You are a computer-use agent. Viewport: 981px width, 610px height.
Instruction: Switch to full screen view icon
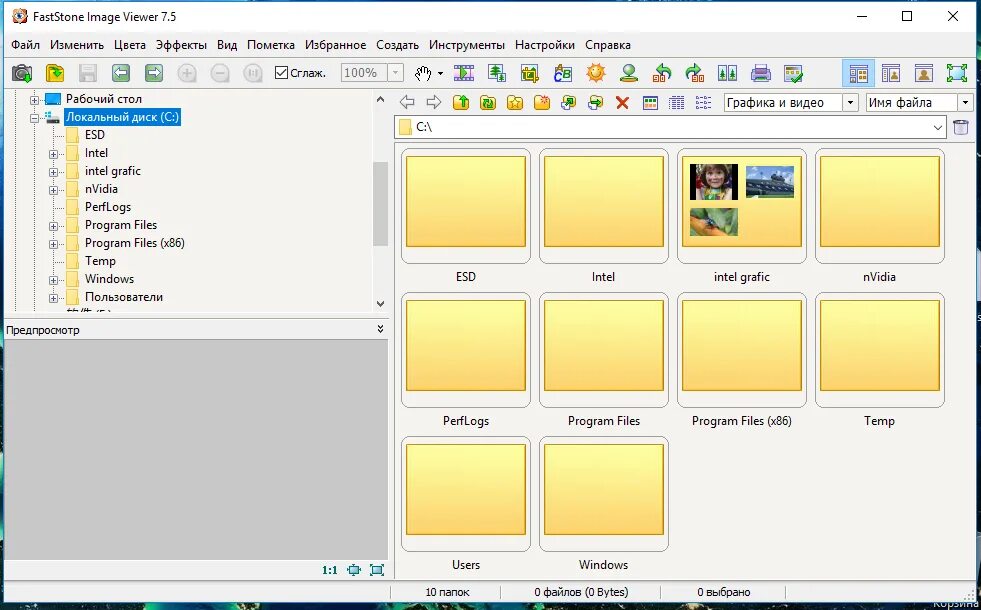[957, 73]
